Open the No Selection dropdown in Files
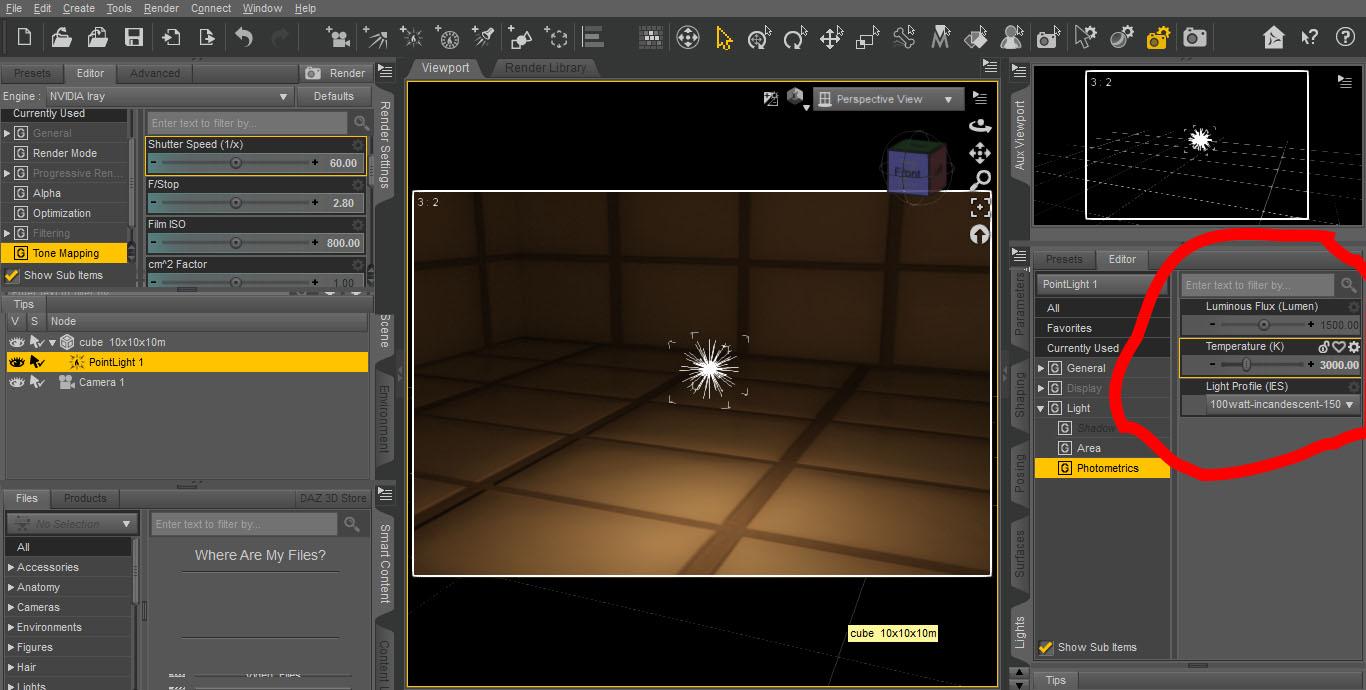The height and width of the screenshot is (690, 1366). point(71,524)
